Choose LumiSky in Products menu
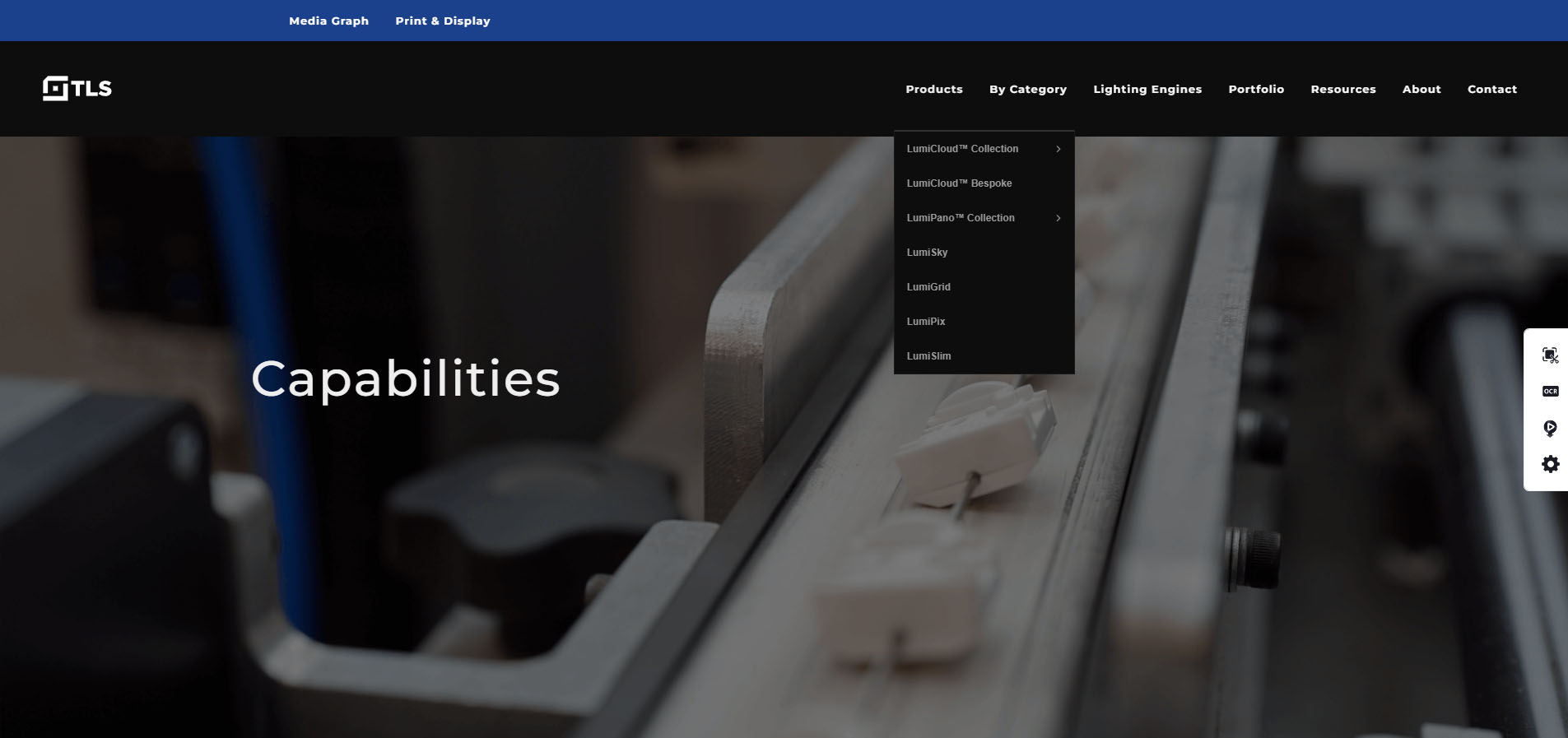 point(927,253)
